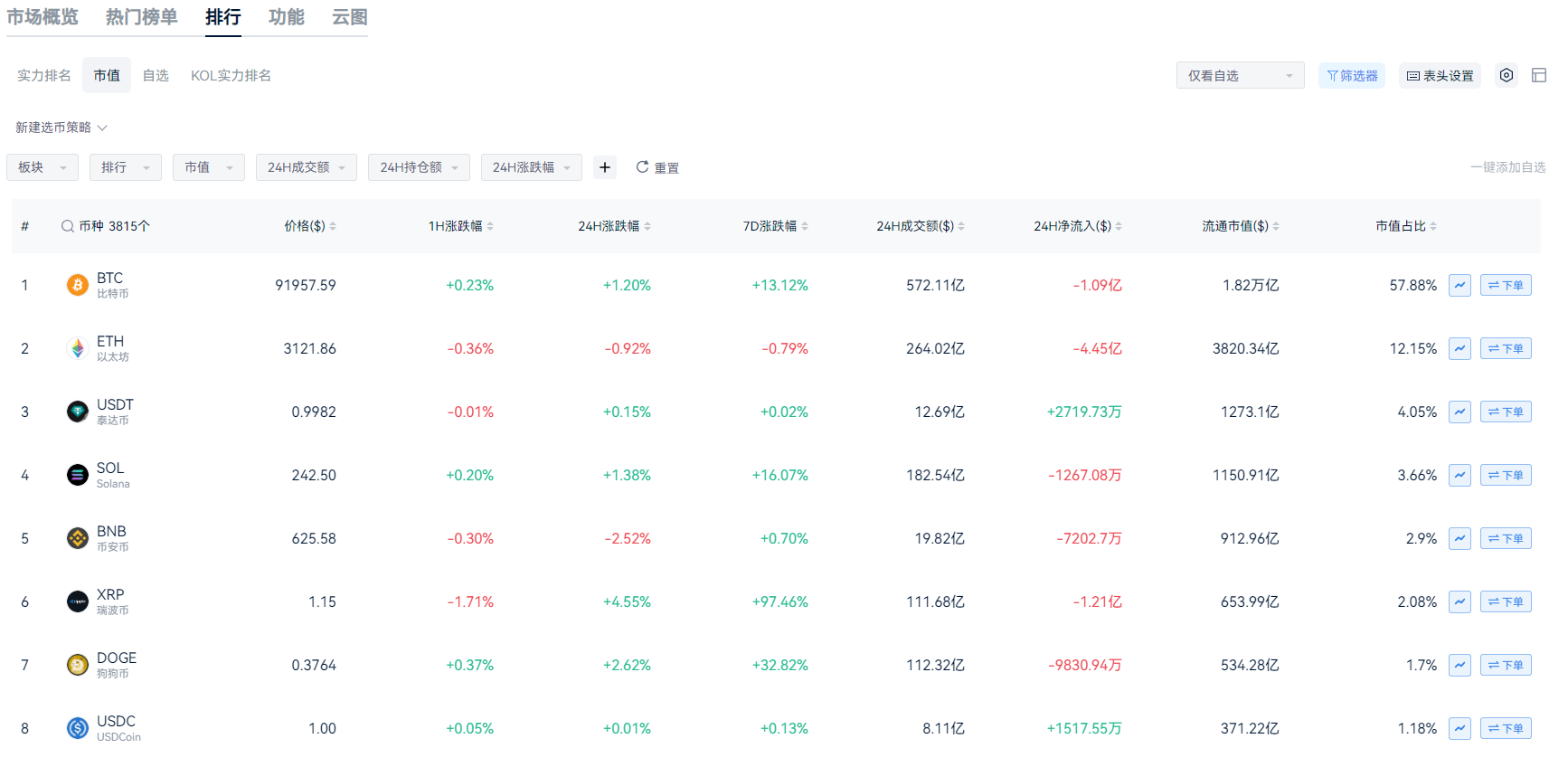Select 自选 sub-tab
Image resolution: width=1568 pixels, height=767 pixels.
coord(156,75)
